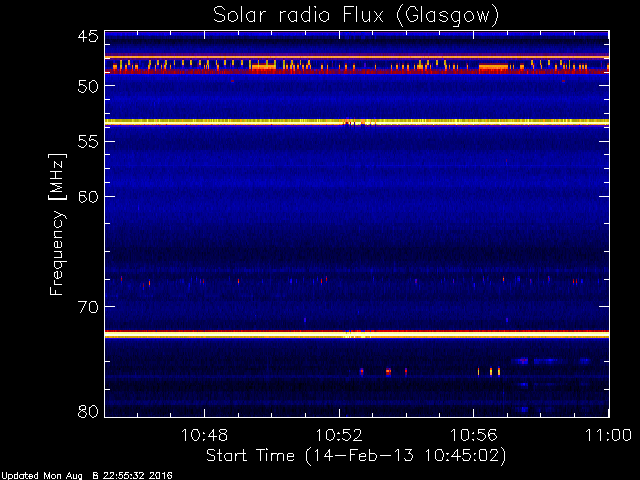Select the '50' frequency axis label

point(88,86)
